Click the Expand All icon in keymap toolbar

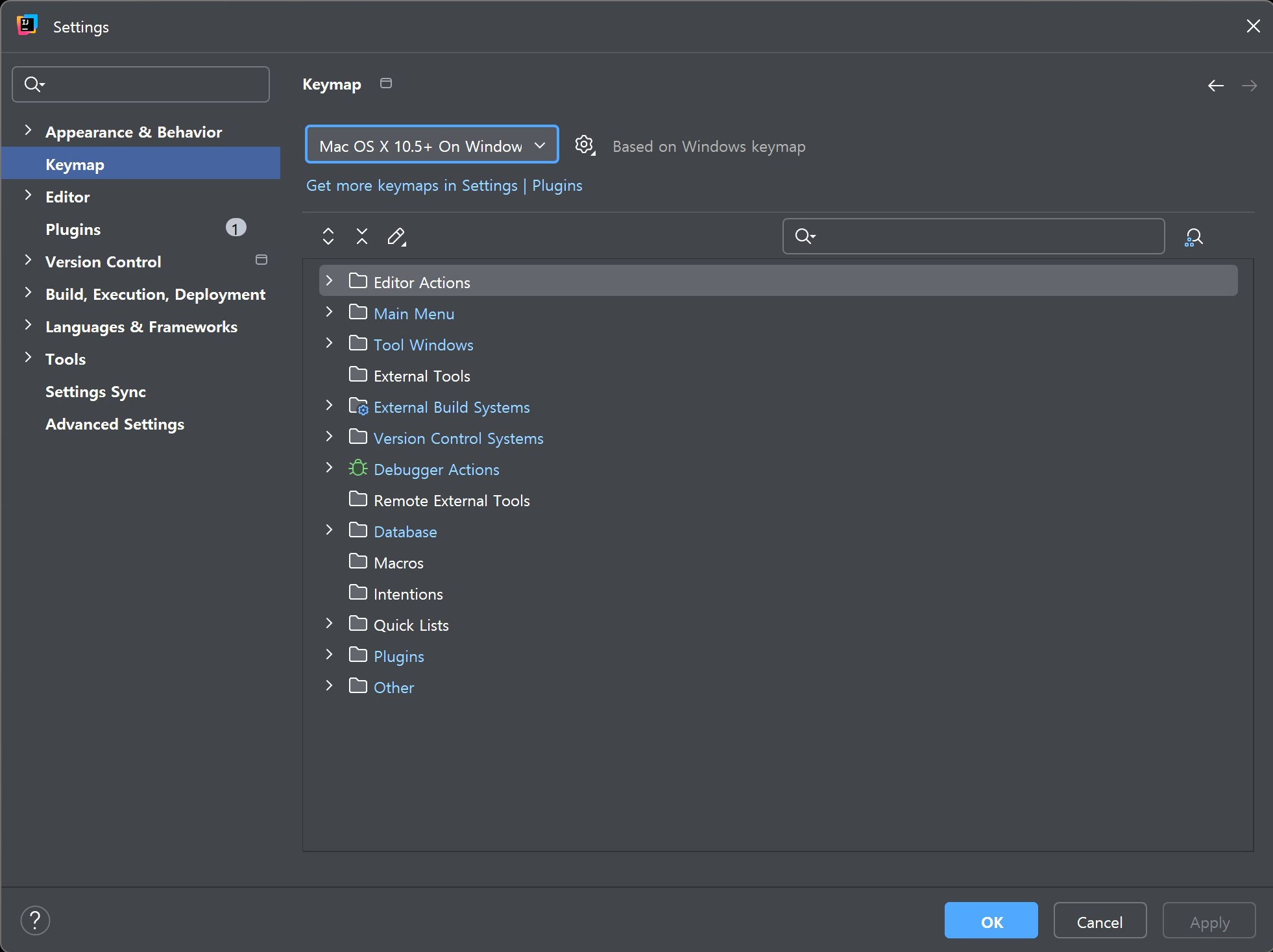click(328, 236)
